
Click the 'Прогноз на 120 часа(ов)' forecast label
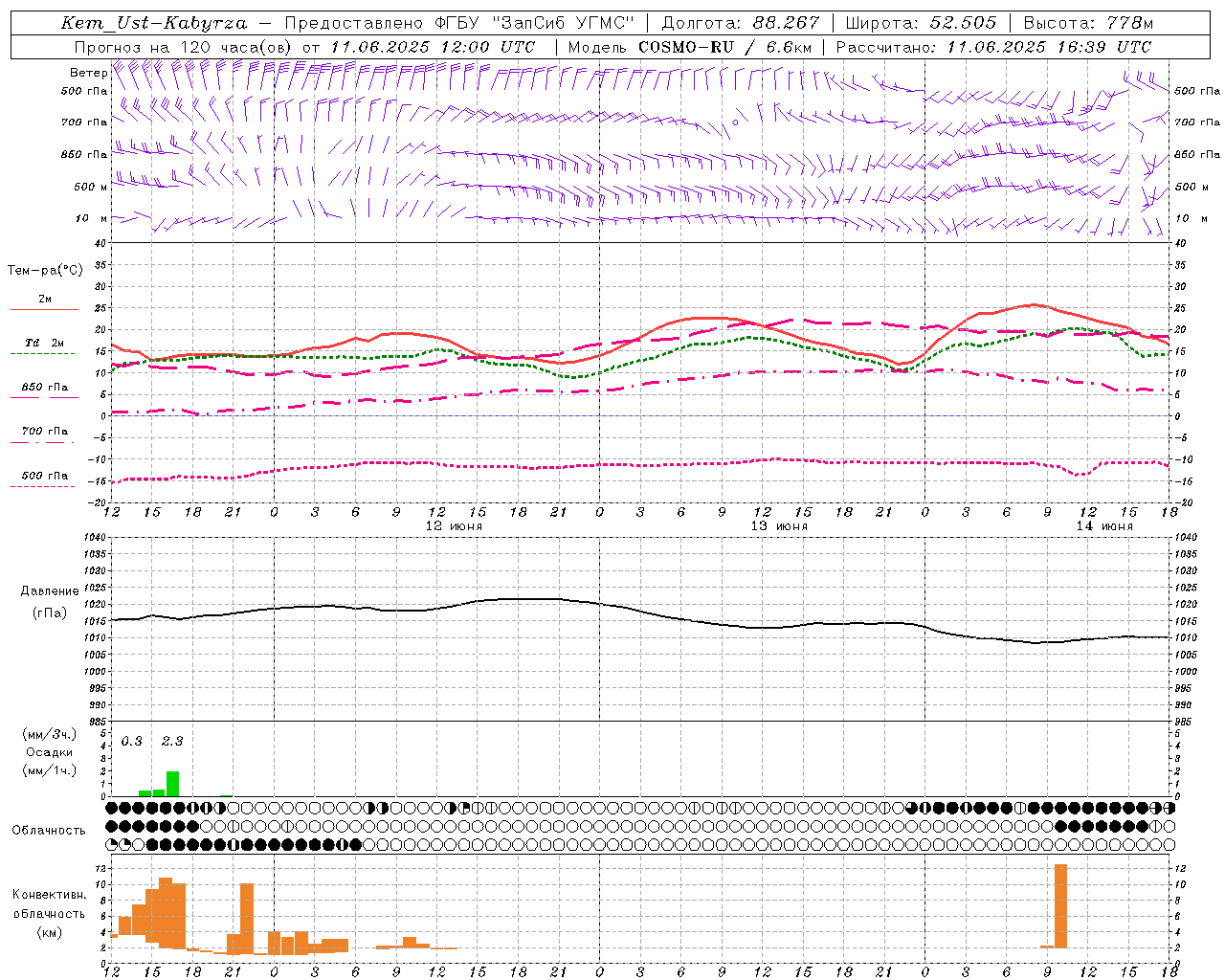tap(185, 47)
